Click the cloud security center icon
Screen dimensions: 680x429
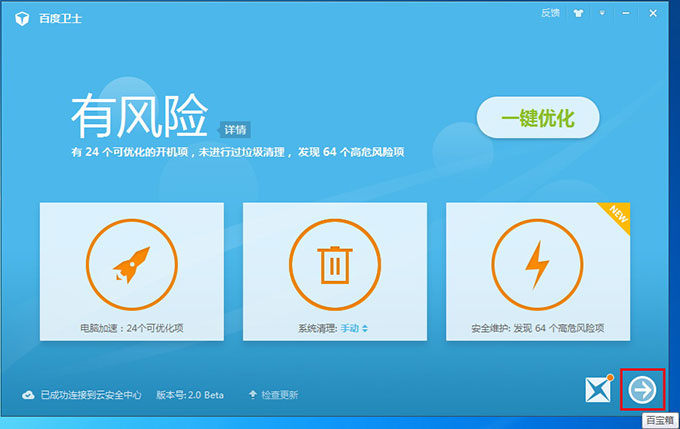coord(29,395)
